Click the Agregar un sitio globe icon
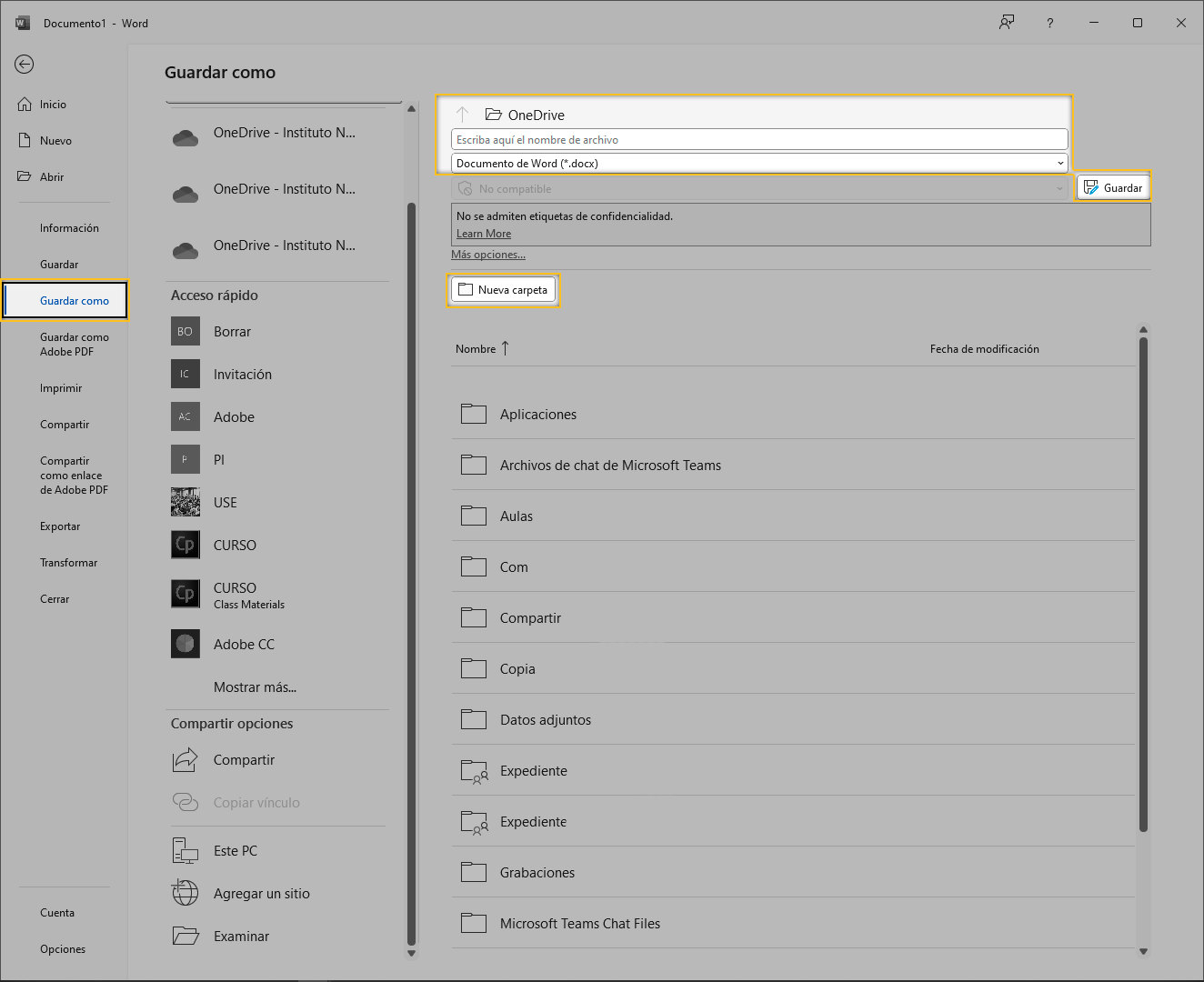This screenshot has height=982, width=1204. (x=186, y=894)
